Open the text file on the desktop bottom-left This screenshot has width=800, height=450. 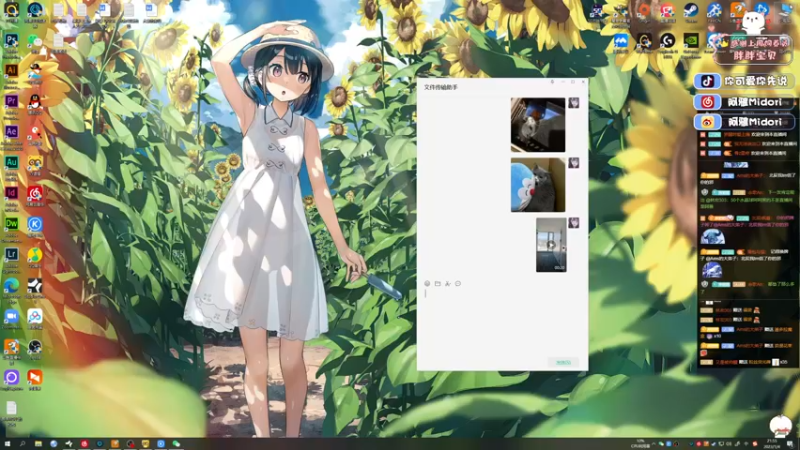11,408
